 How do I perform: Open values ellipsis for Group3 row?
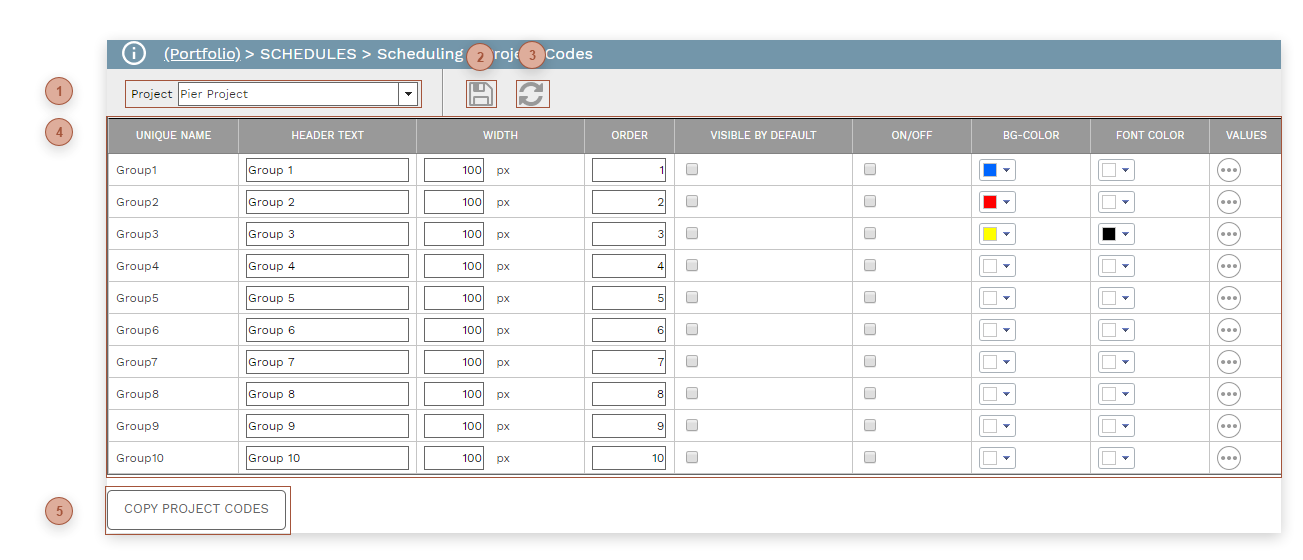(1228, 234)
